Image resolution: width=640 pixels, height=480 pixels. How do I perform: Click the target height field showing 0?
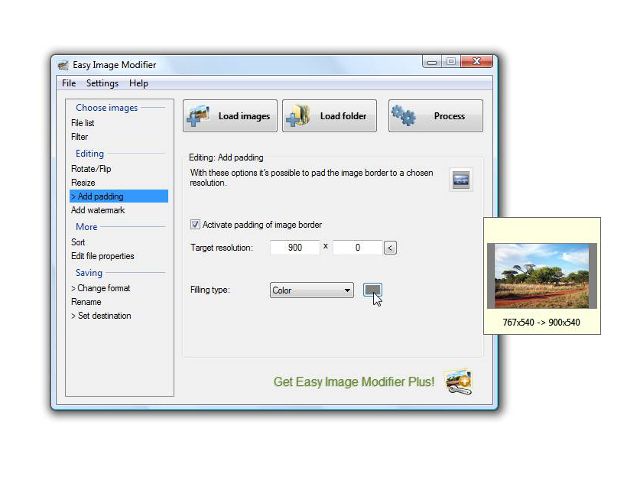pos(358,248)
